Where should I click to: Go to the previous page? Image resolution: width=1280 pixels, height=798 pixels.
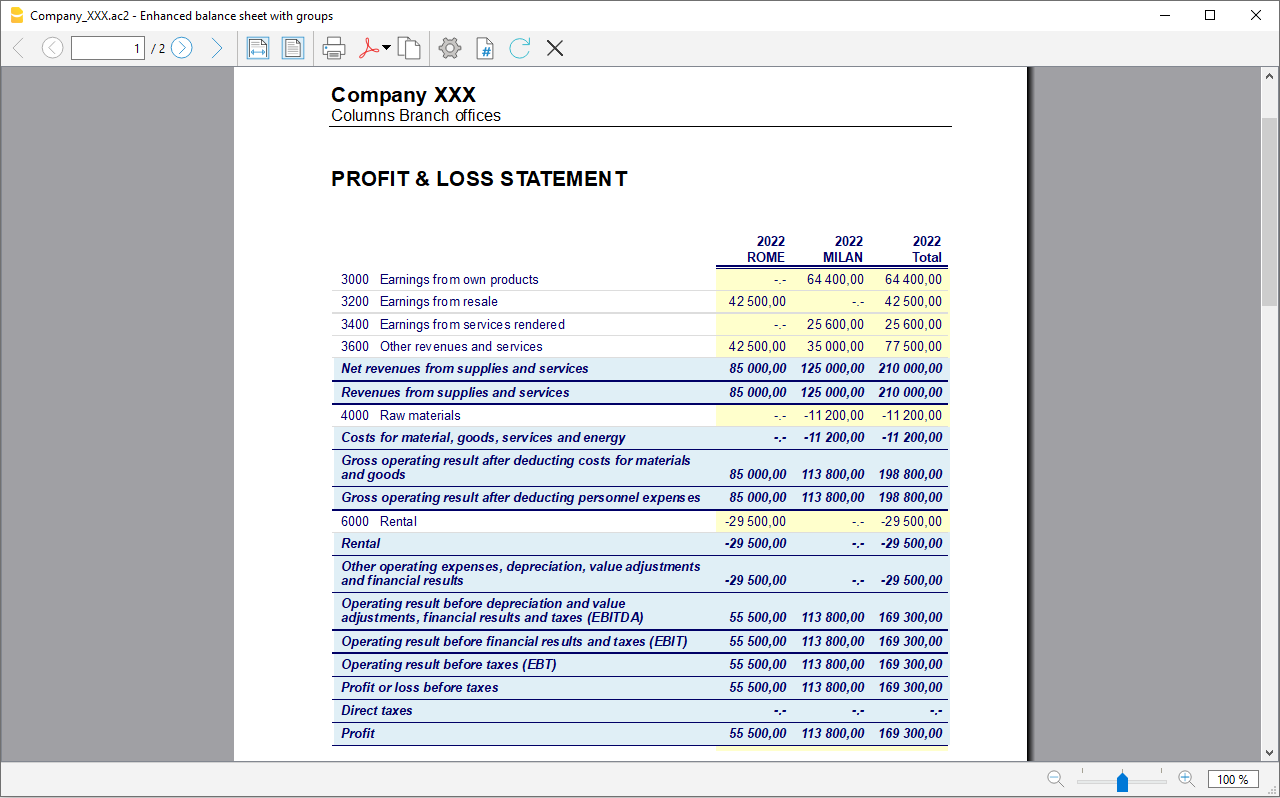pos(51,47)
